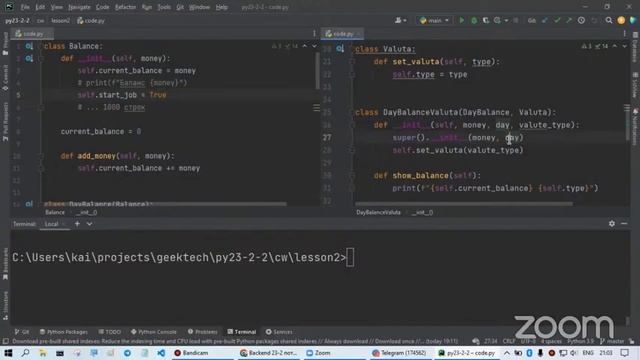Viewport: 640px width, 360px height.
Task: Open the Edit menu
Action: click(x=40, y=7)
